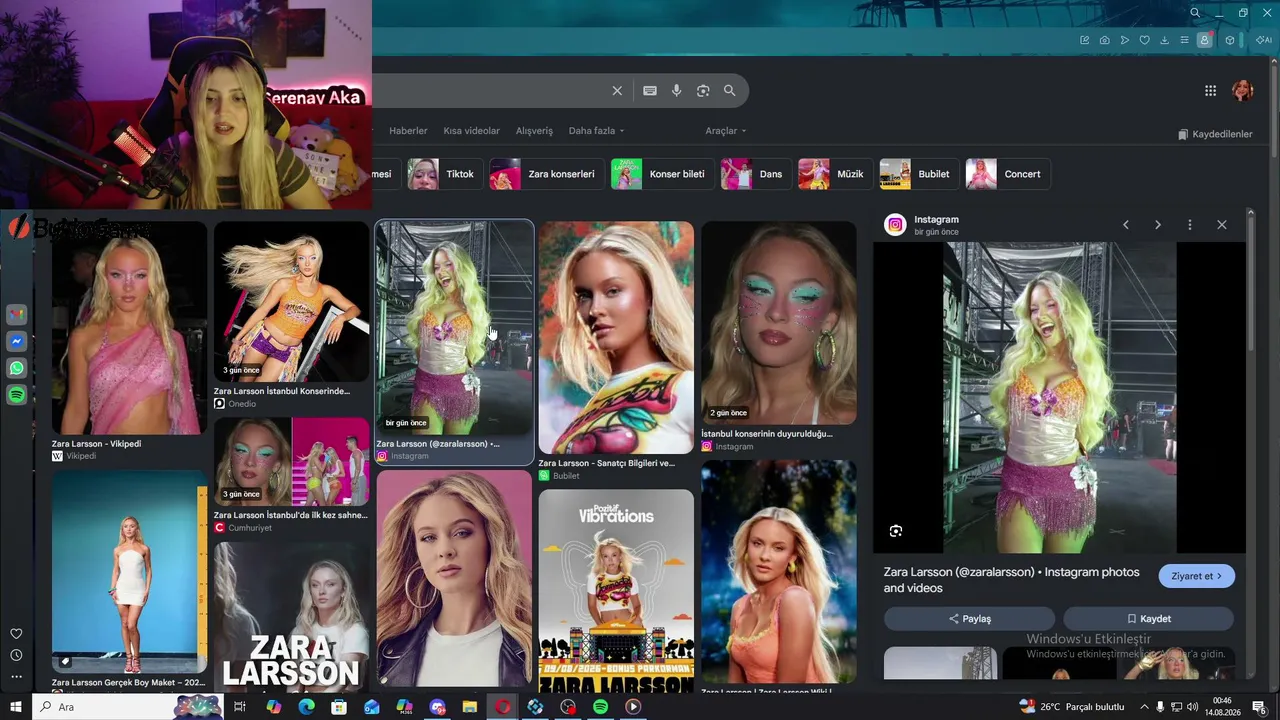The image size is (1280, 720).
Task: Open the Opera sidebar heart bookmarks
Action: (x=16, y=634)
